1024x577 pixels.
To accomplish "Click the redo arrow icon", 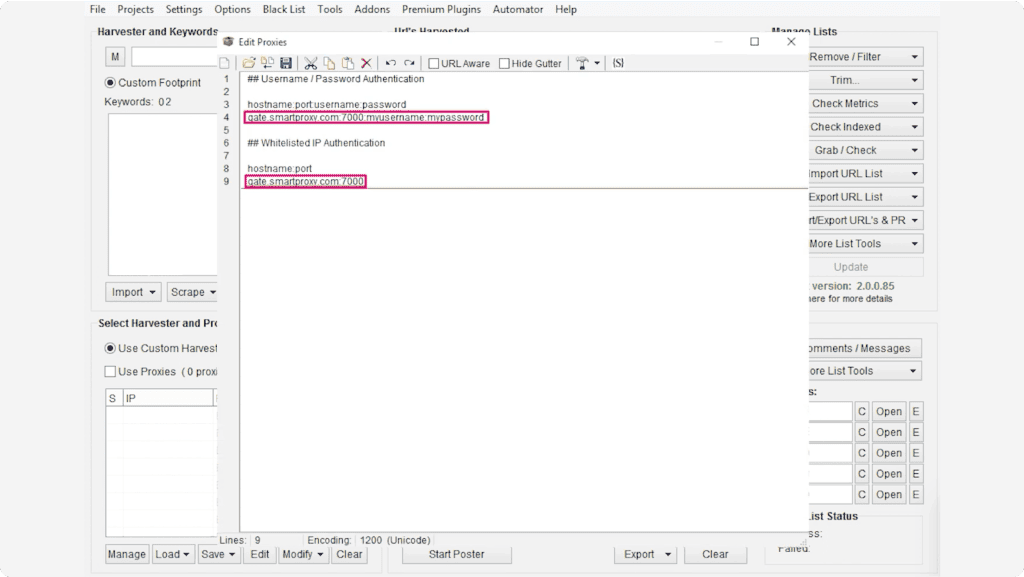I will [x=409, y=63].
